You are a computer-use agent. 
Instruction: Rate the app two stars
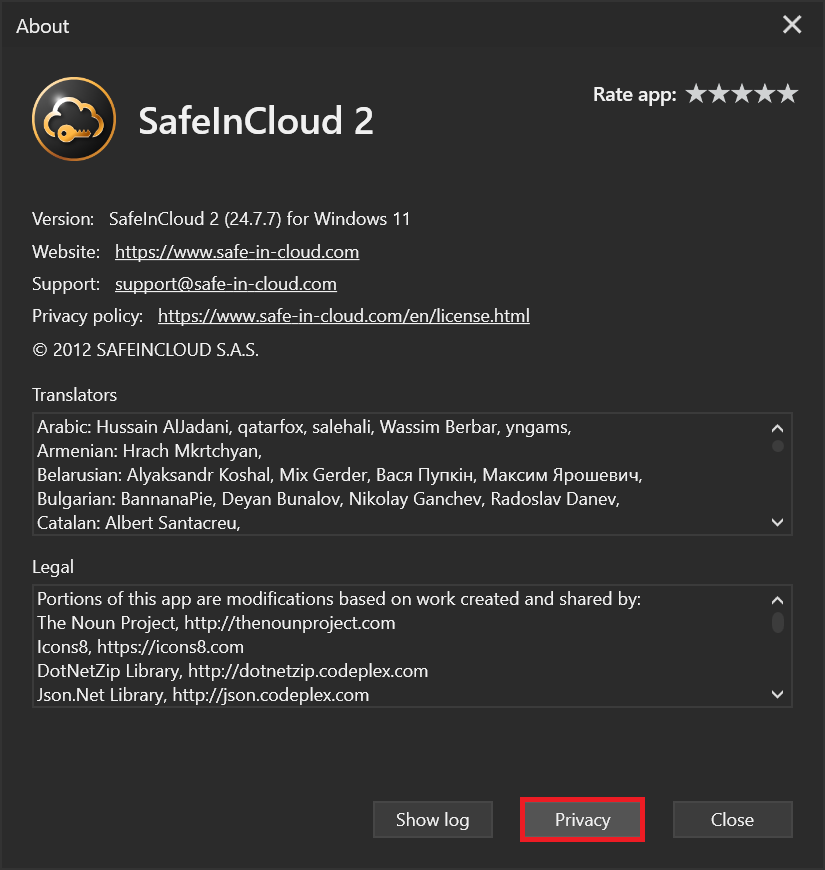(x=719, y=94)
